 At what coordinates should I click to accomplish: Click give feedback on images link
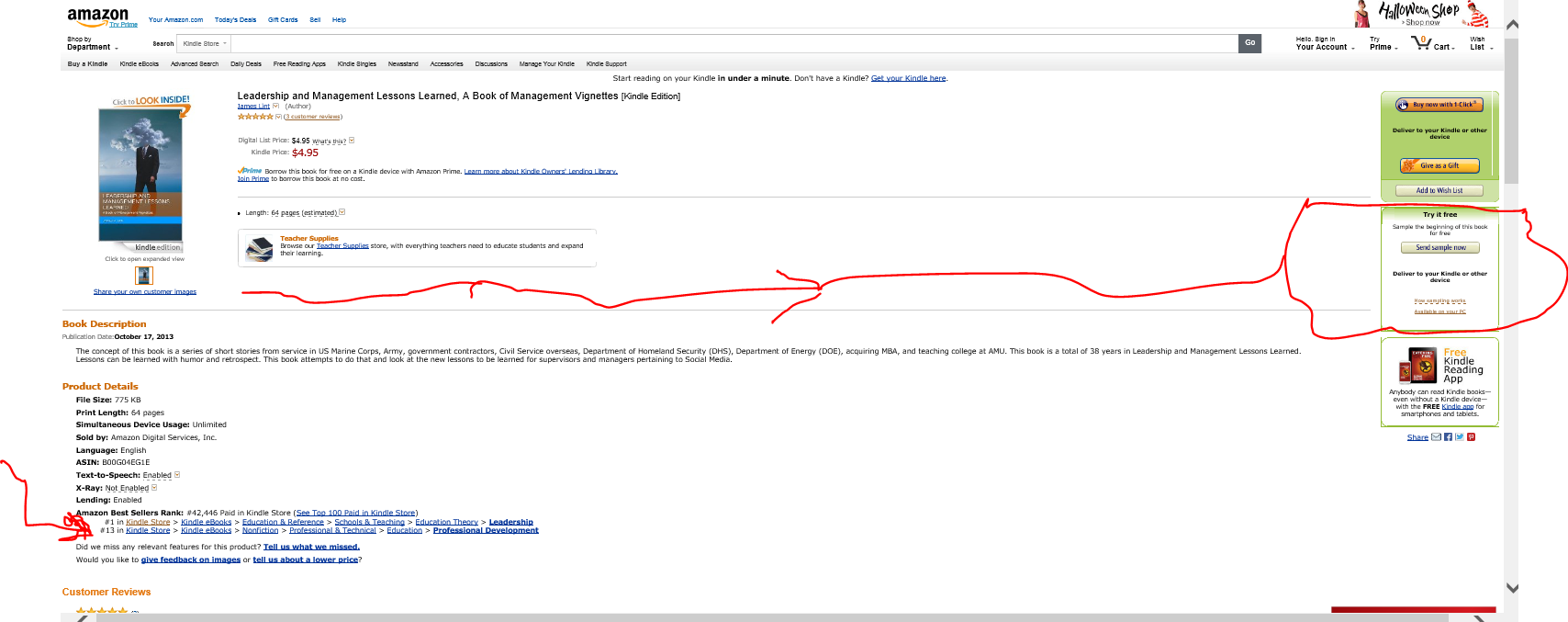[x=191, y=560]
